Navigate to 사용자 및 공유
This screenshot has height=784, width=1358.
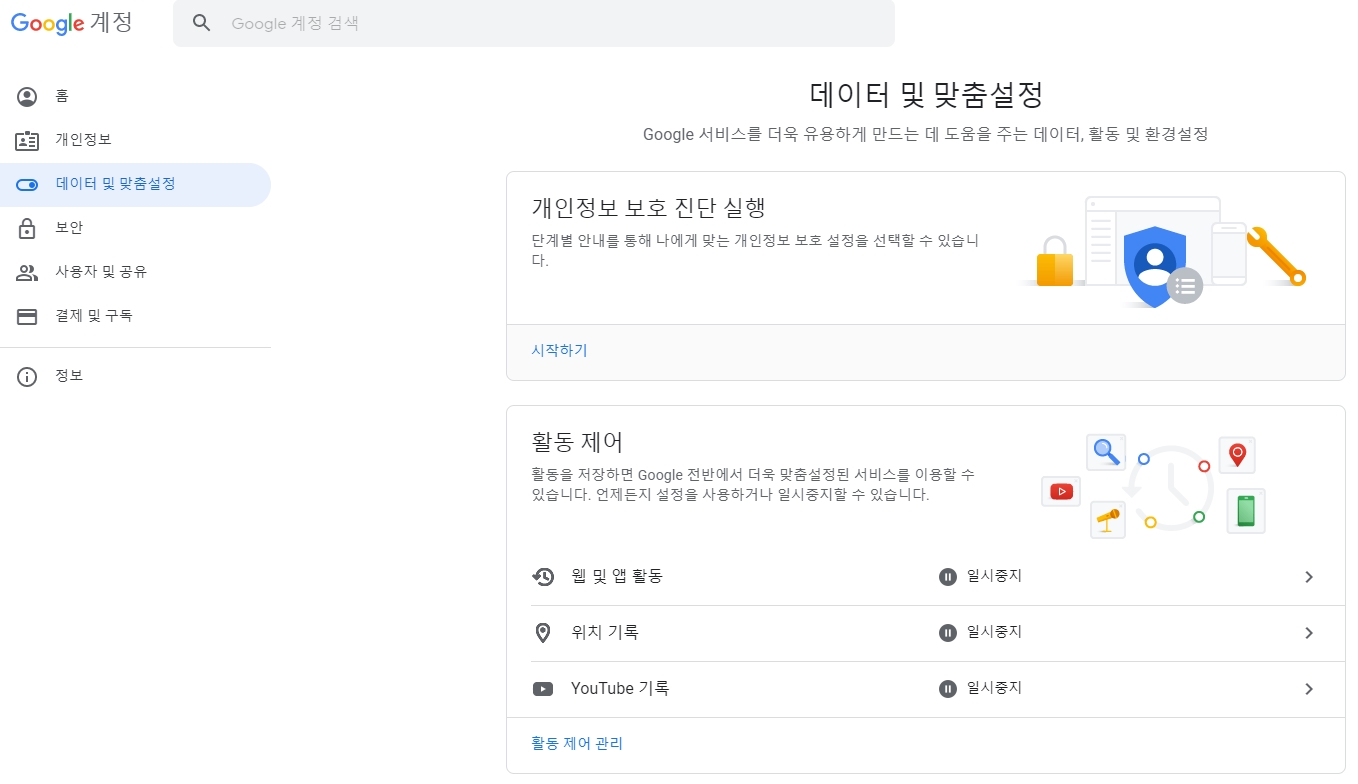pos(135,273)
